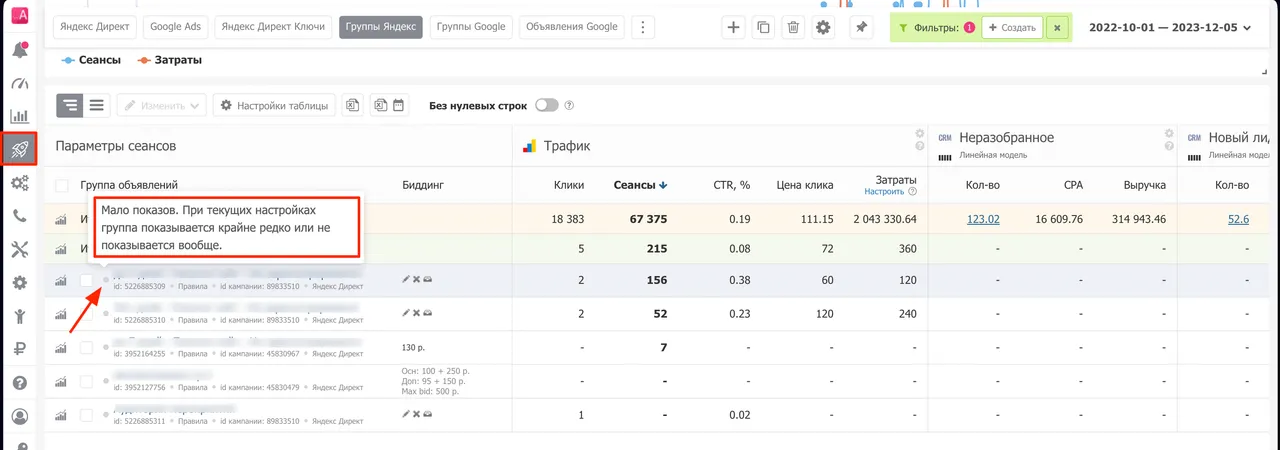Delete the current tab with the trash icon
The image size is (1280, 450).
pyautogui.click(x=793, y=27)
